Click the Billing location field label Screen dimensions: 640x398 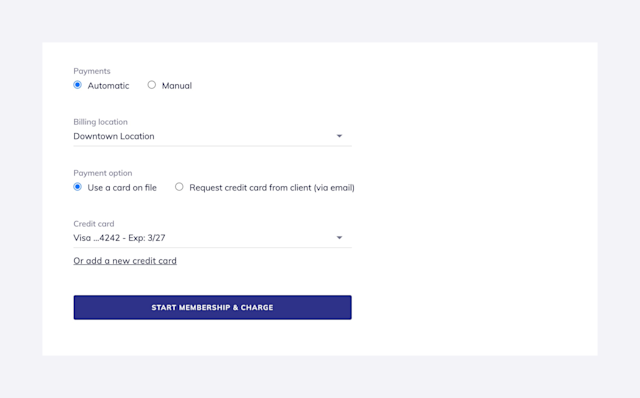(x=100, y=122)
